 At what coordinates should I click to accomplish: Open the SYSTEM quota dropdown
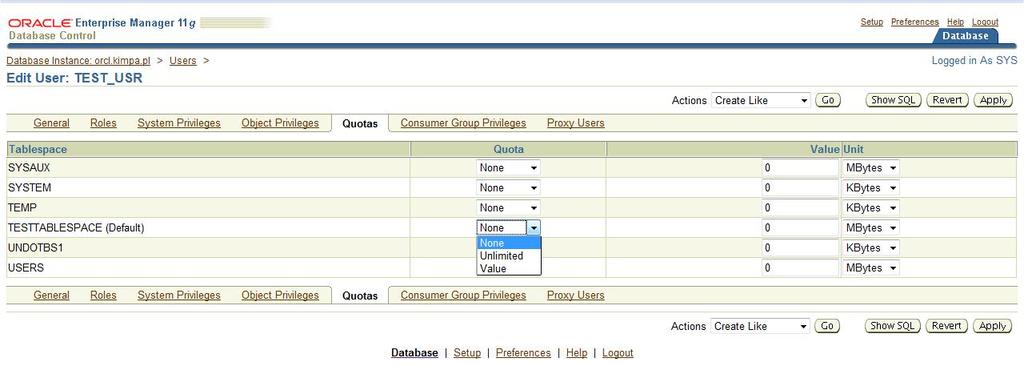508,188
